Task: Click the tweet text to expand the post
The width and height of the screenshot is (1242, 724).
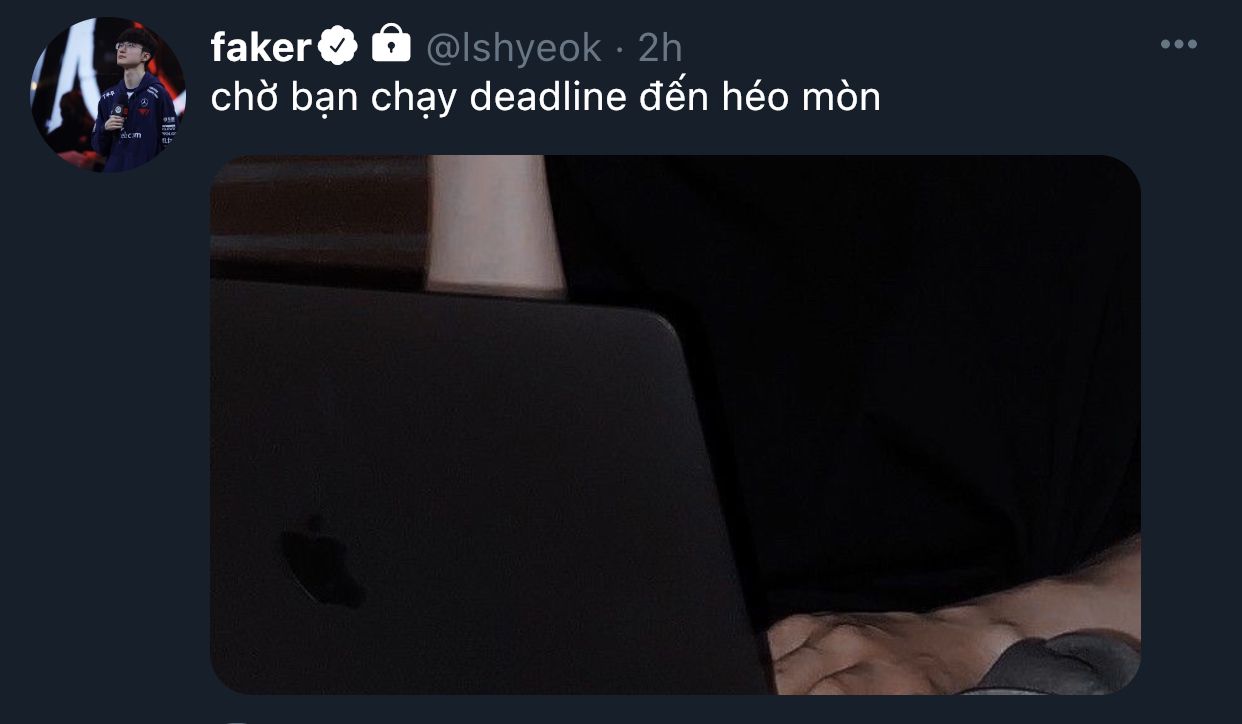Action: click(x=546, y=98)
